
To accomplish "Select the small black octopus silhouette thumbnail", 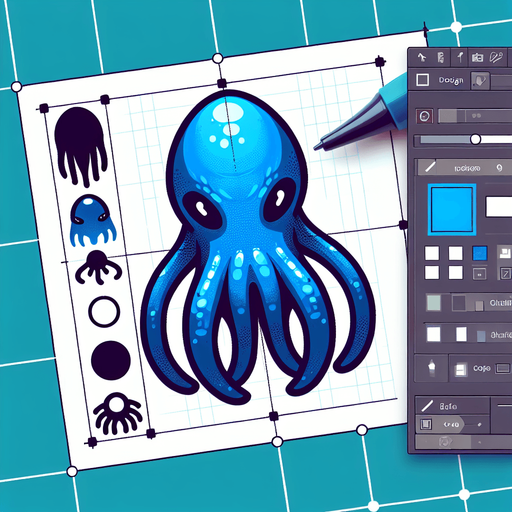I will click(98, 267).
